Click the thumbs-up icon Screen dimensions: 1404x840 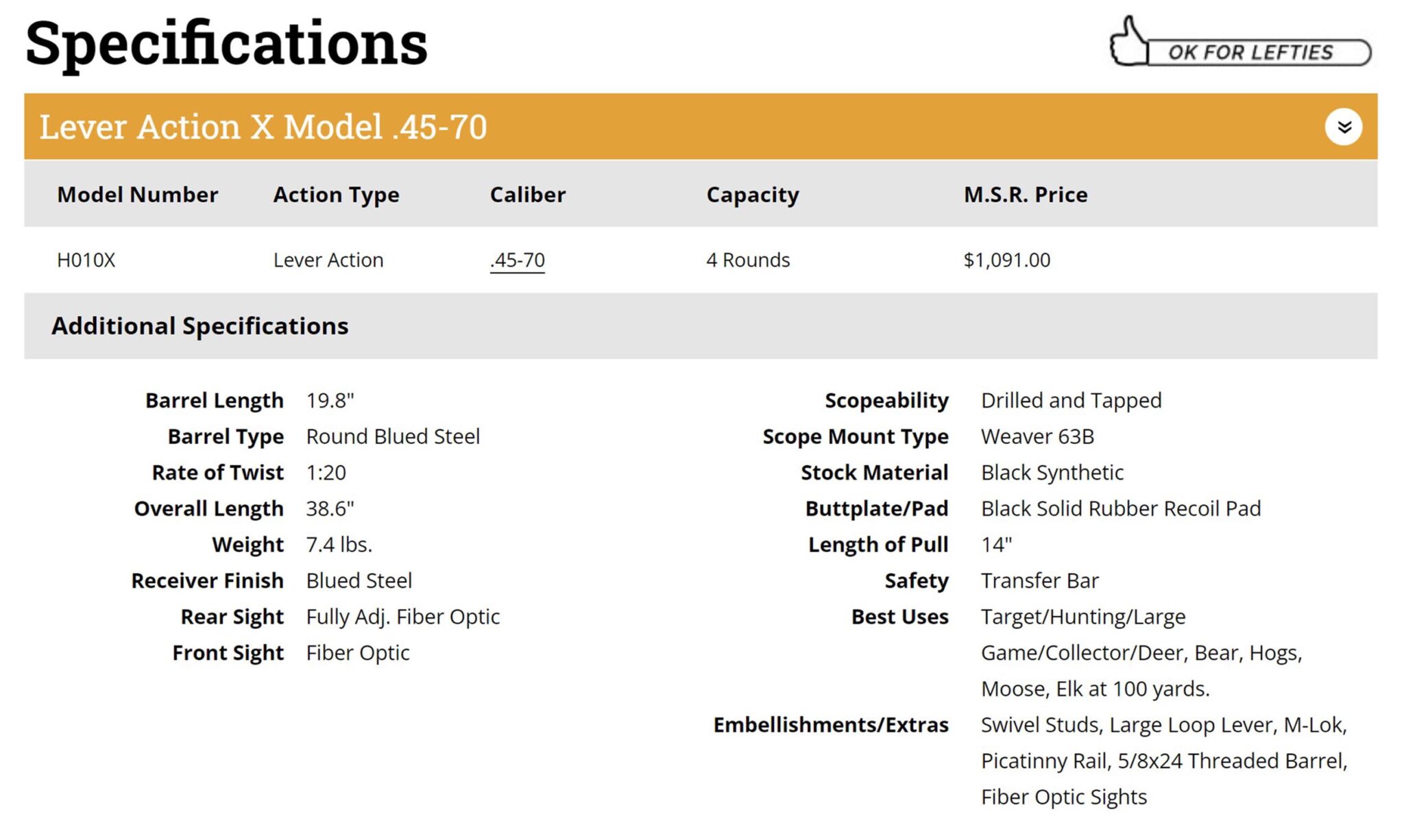tap(1128, 42)
